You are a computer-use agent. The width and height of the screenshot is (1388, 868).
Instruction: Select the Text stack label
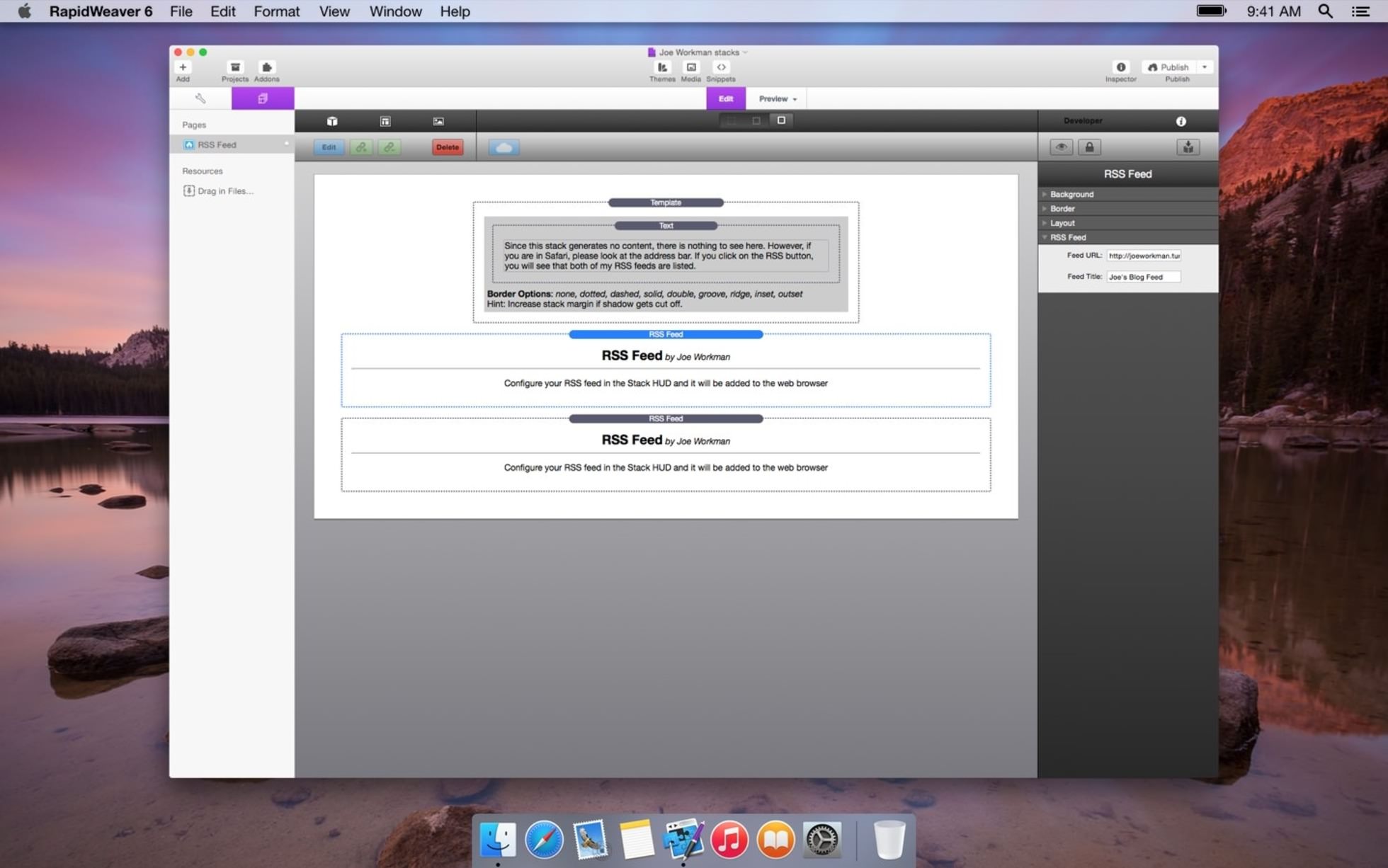point(666,226)
